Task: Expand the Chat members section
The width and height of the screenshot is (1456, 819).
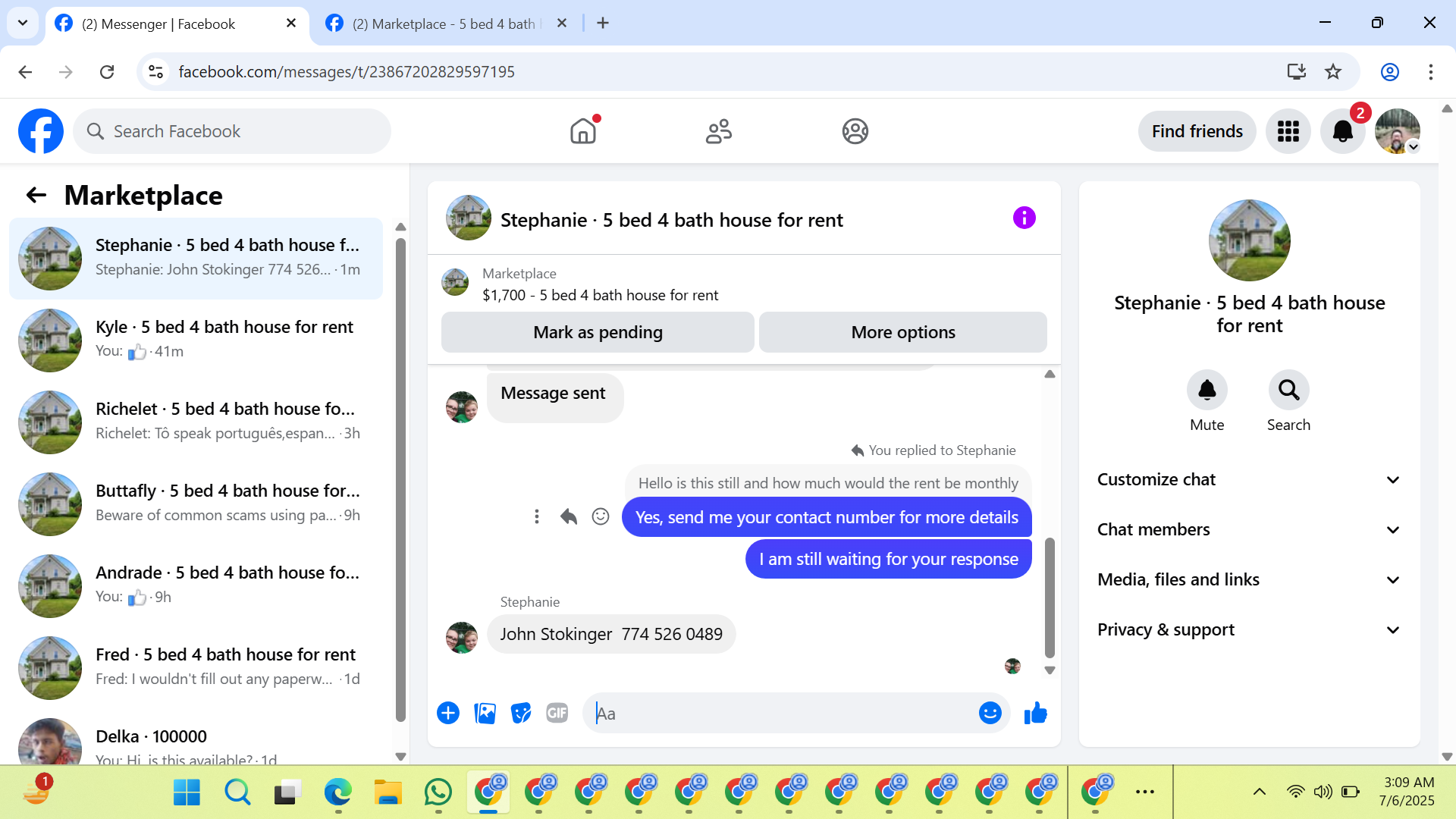Action: 1249,529
